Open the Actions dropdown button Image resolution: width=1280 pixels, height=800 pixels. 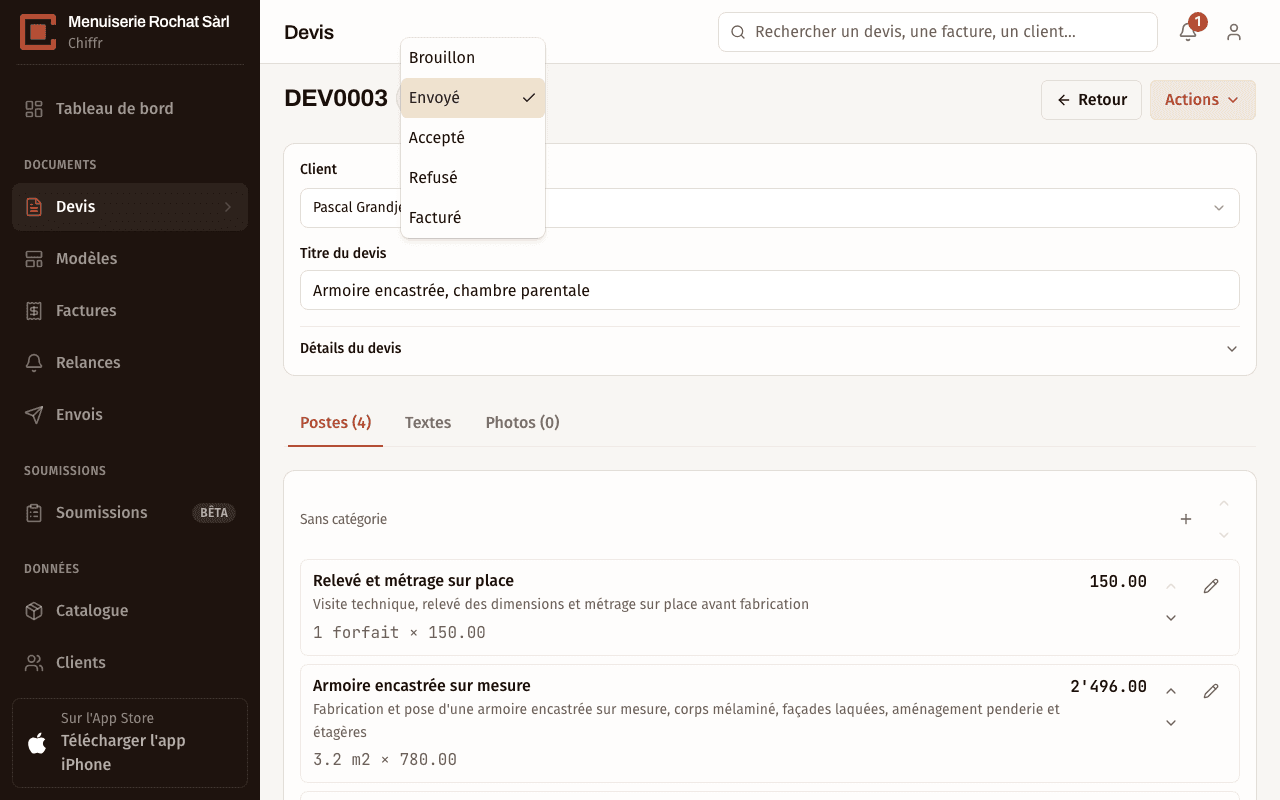[x=1203, y=100]
